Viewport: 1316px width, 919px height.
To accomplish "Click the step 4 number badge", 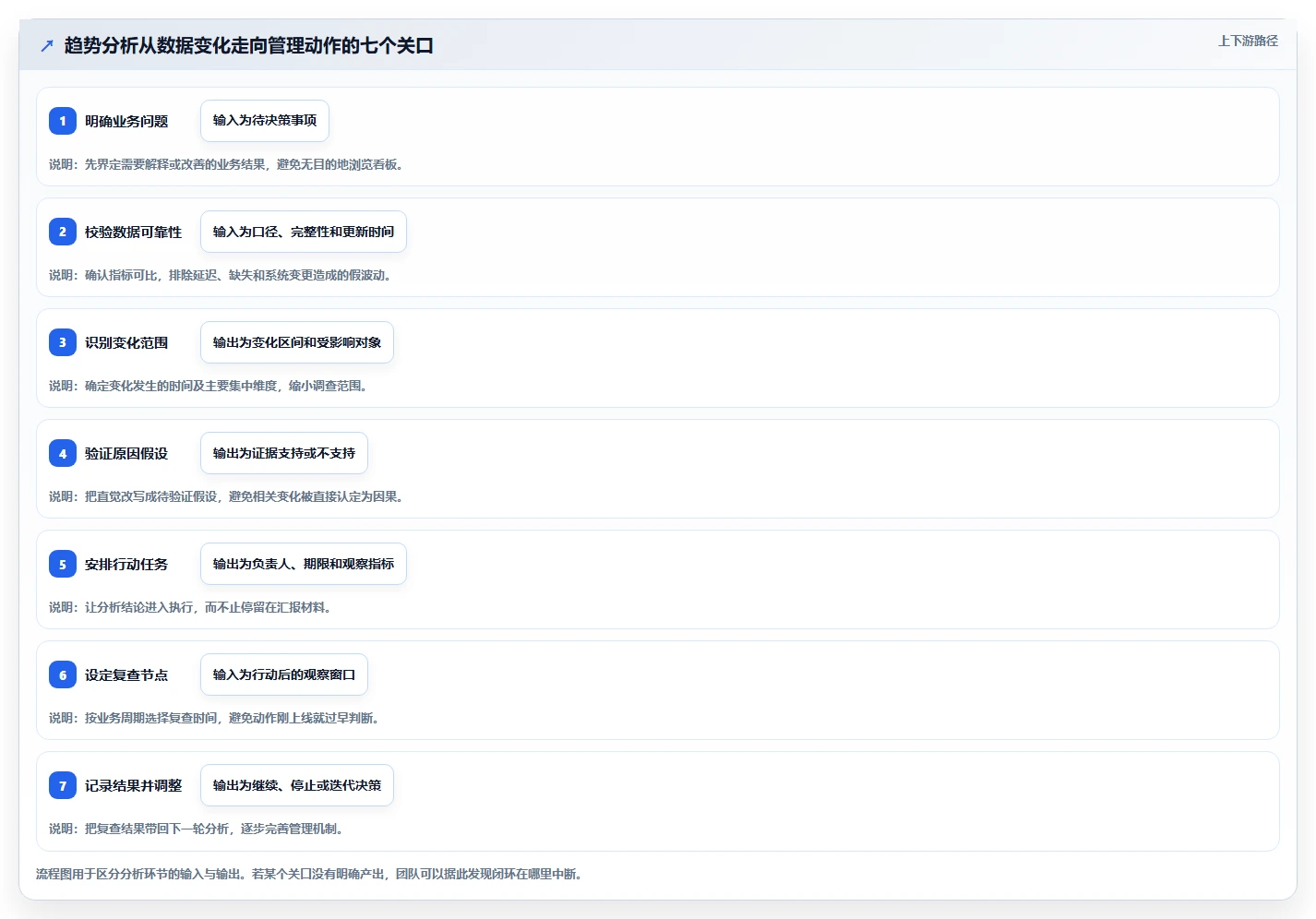I will click(63, 453).
